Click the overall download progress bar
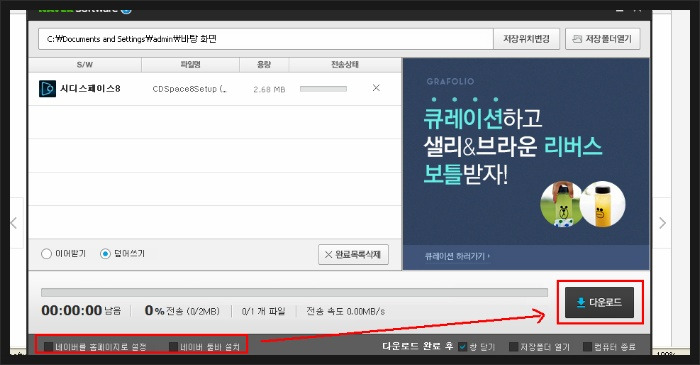The image size is (700, 365). (x=294, y=292)
